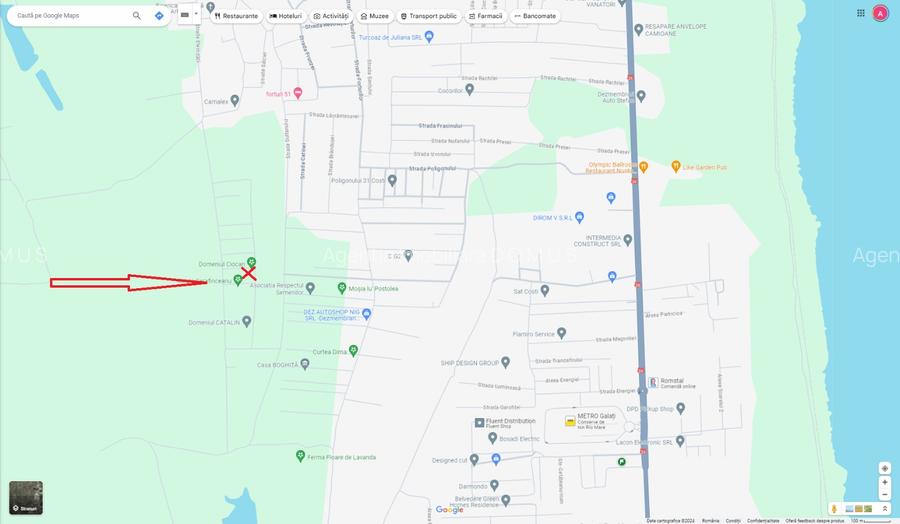The height and width of the screenshot is (524, 900).
Task: Center map on my location
Action: coord(884,468)
